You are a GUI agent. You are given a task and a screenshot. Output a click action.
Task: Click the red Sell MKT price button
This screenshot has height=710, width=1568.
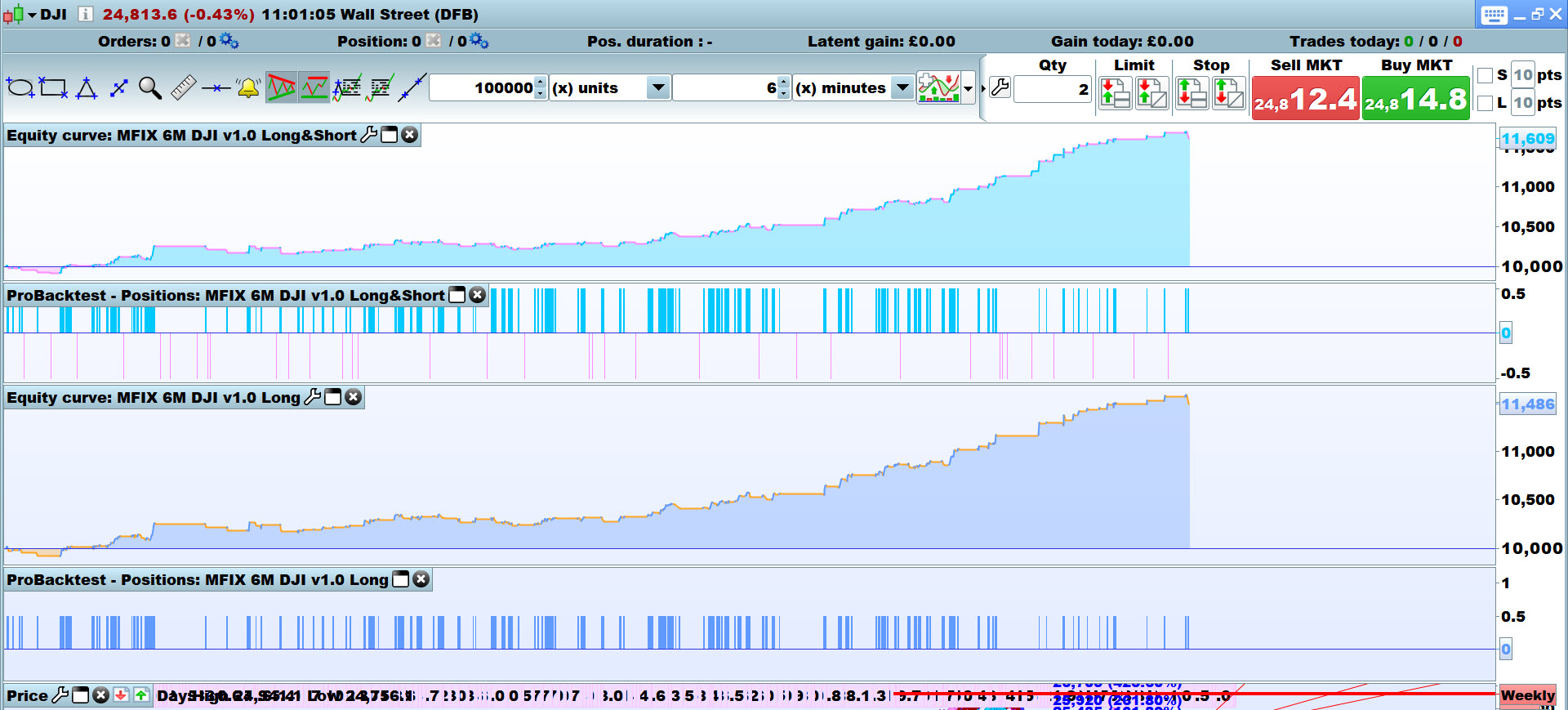pyautogui.click(x=1306, y=99)
